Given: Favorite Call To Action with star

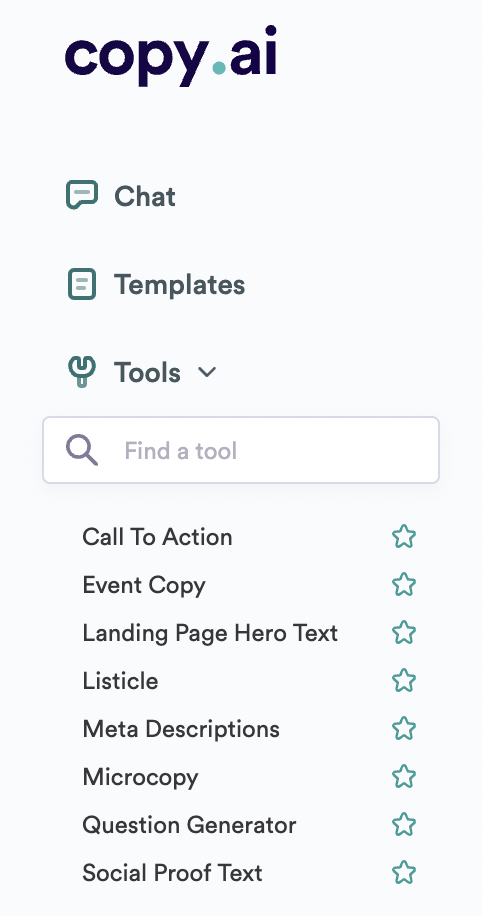Looking at the screenshot, I should pyautogui.click(x=404, y=537).
